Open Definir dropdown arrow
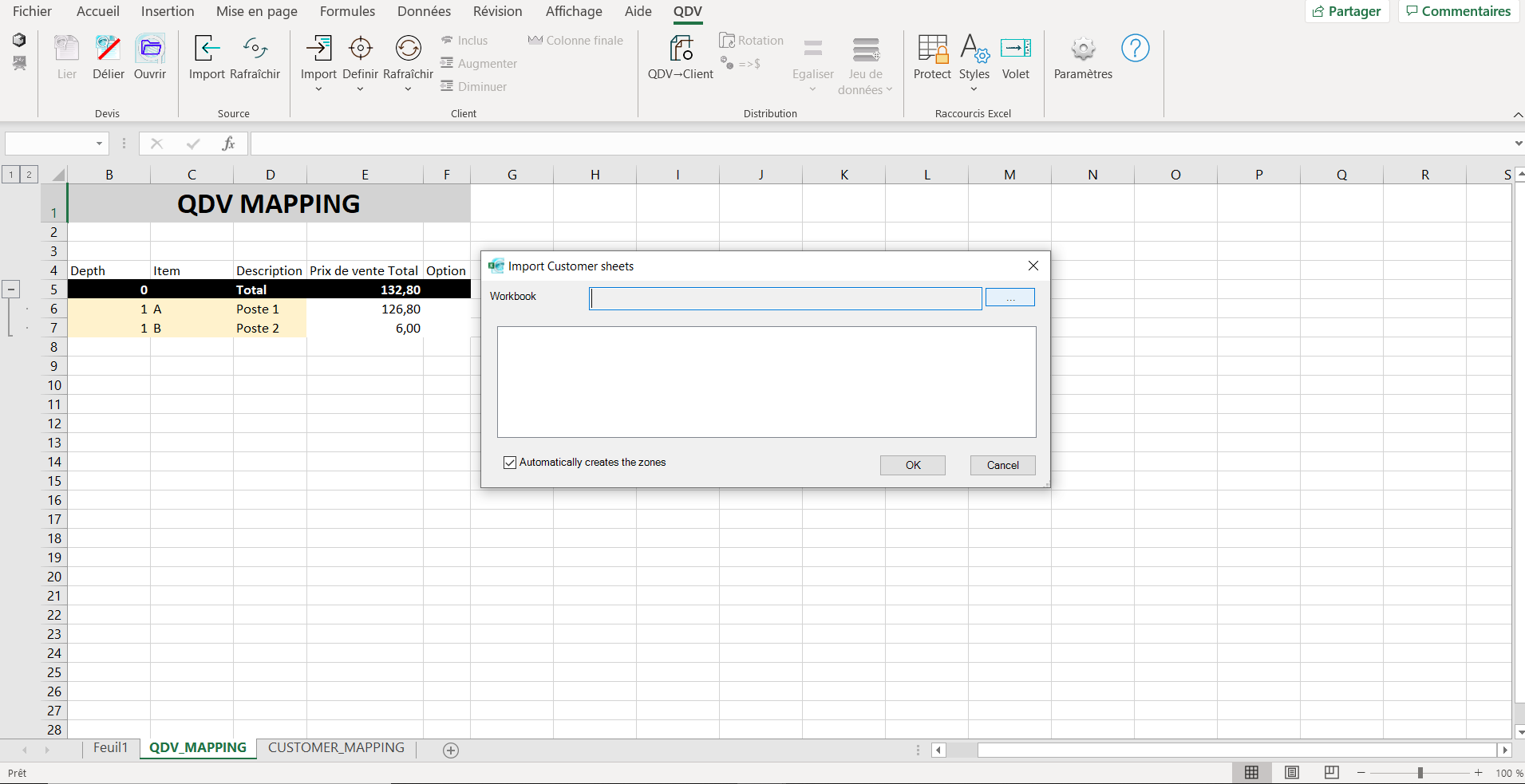Viewport: 1525px width, 784px height. [x=360, y=89]
